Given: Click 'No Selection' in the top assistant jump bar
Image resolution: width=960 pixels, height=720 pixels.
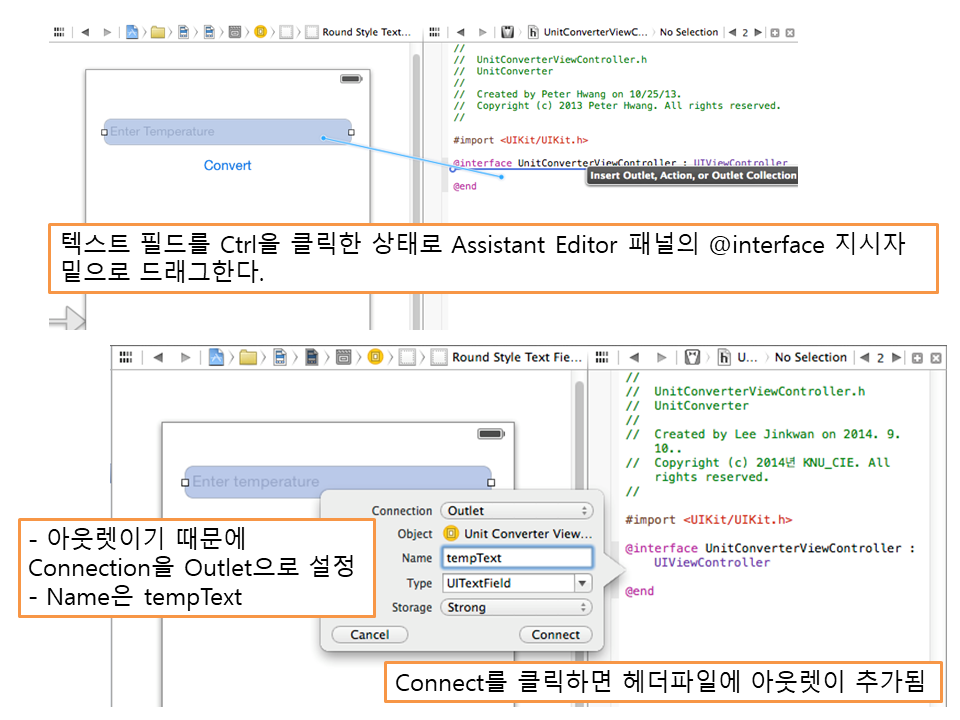Looking at the screenshot, I should (x=688, y=32).
